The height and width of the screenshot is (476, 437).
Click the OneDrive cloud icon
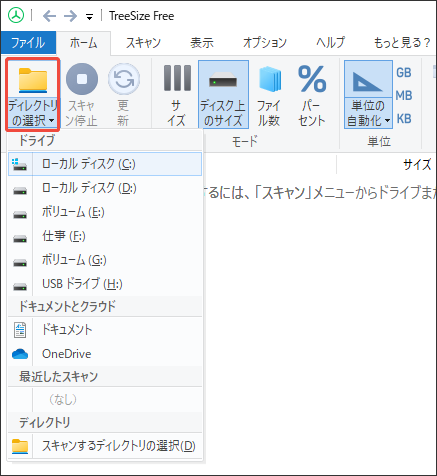pyautogui.click(x=20, y=354)
